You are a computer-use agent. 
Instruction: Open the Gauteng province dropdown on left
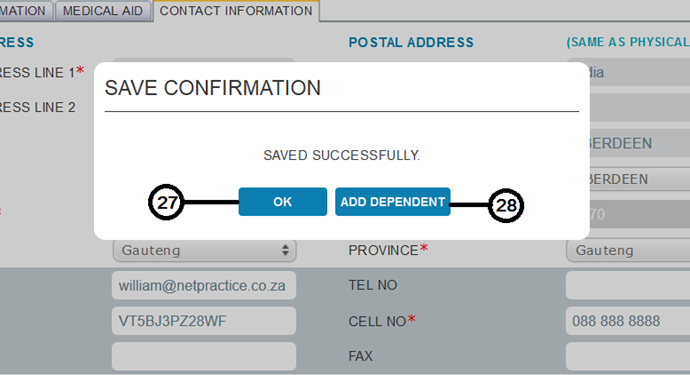pyautogui.click(x=204, y=250)
